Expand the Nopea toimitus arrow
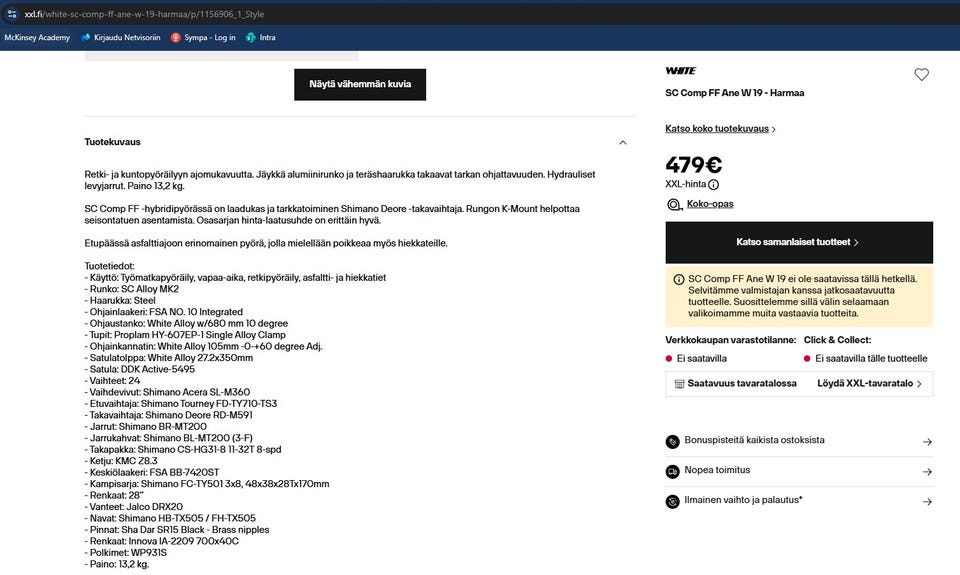Screen dimensions: 960x575 coord(927,472)
